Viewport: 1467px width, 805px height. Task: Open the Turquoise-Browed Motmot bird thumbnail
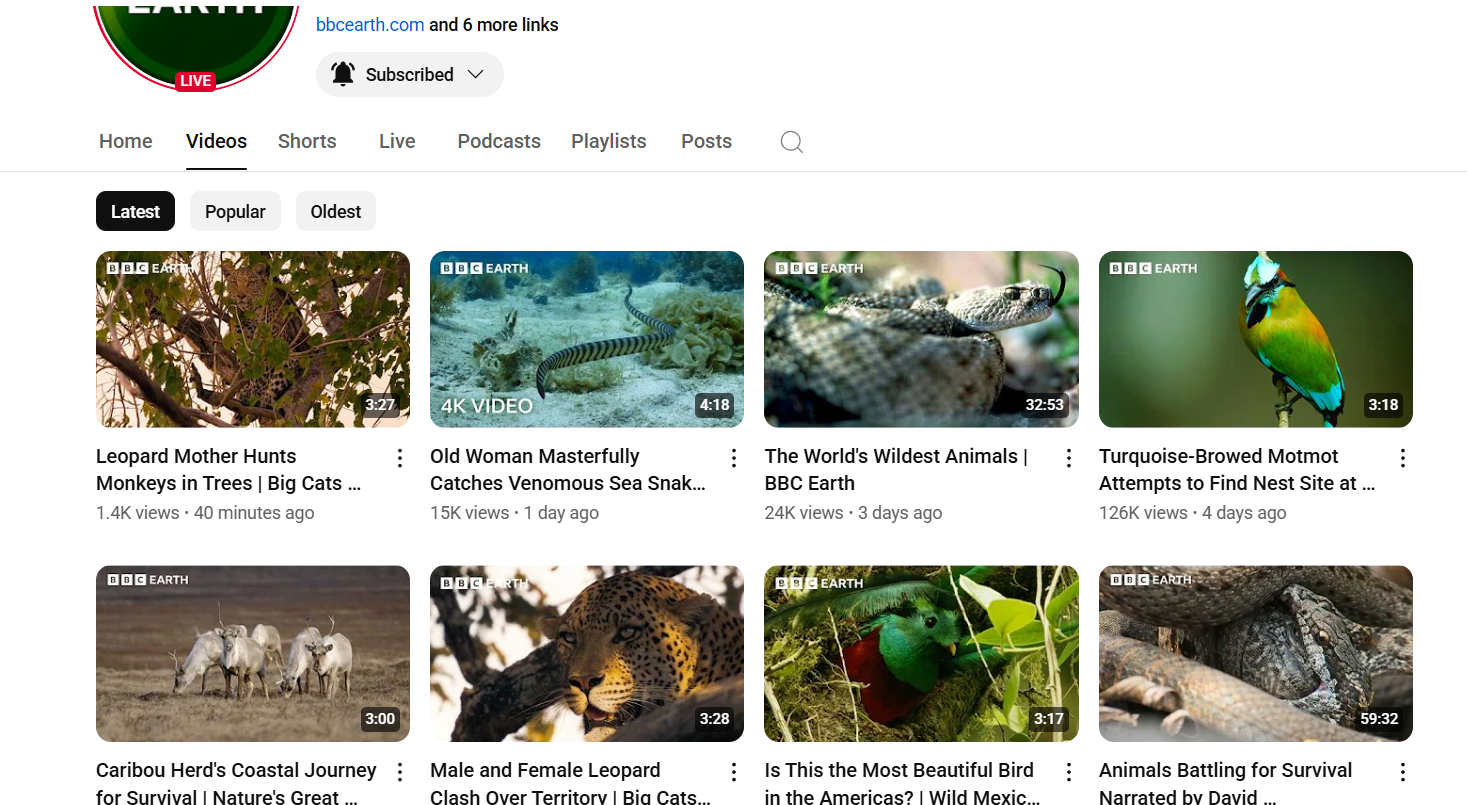pyautogui.click(x=1255, y=339)
